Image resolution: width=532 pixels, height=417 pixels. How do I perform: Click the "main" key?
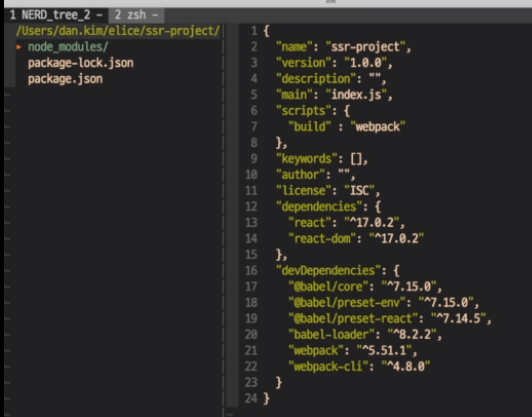pos(294,94)
